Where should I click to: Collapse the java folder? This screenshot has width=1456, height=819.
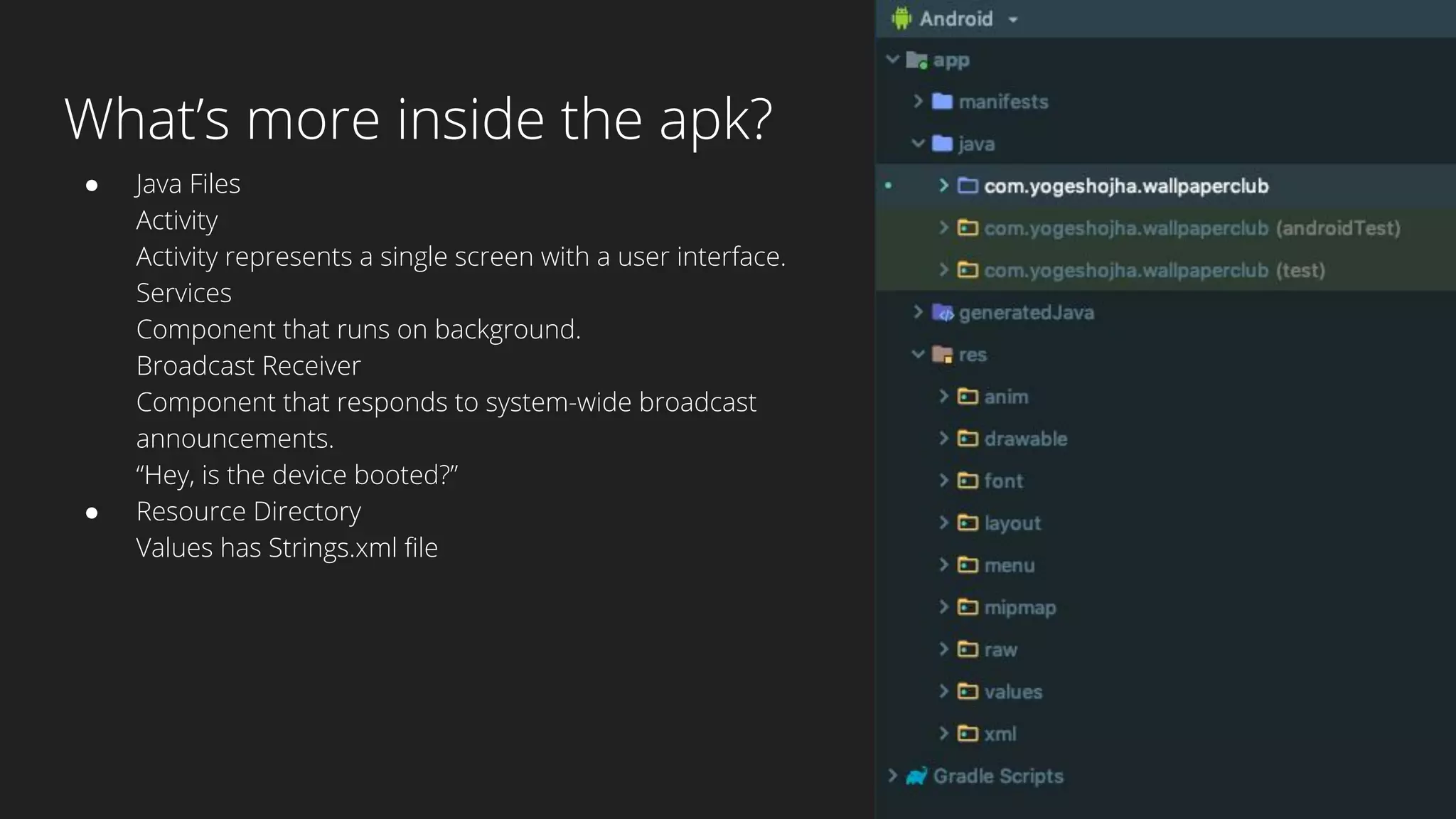[x=919, y=144]
